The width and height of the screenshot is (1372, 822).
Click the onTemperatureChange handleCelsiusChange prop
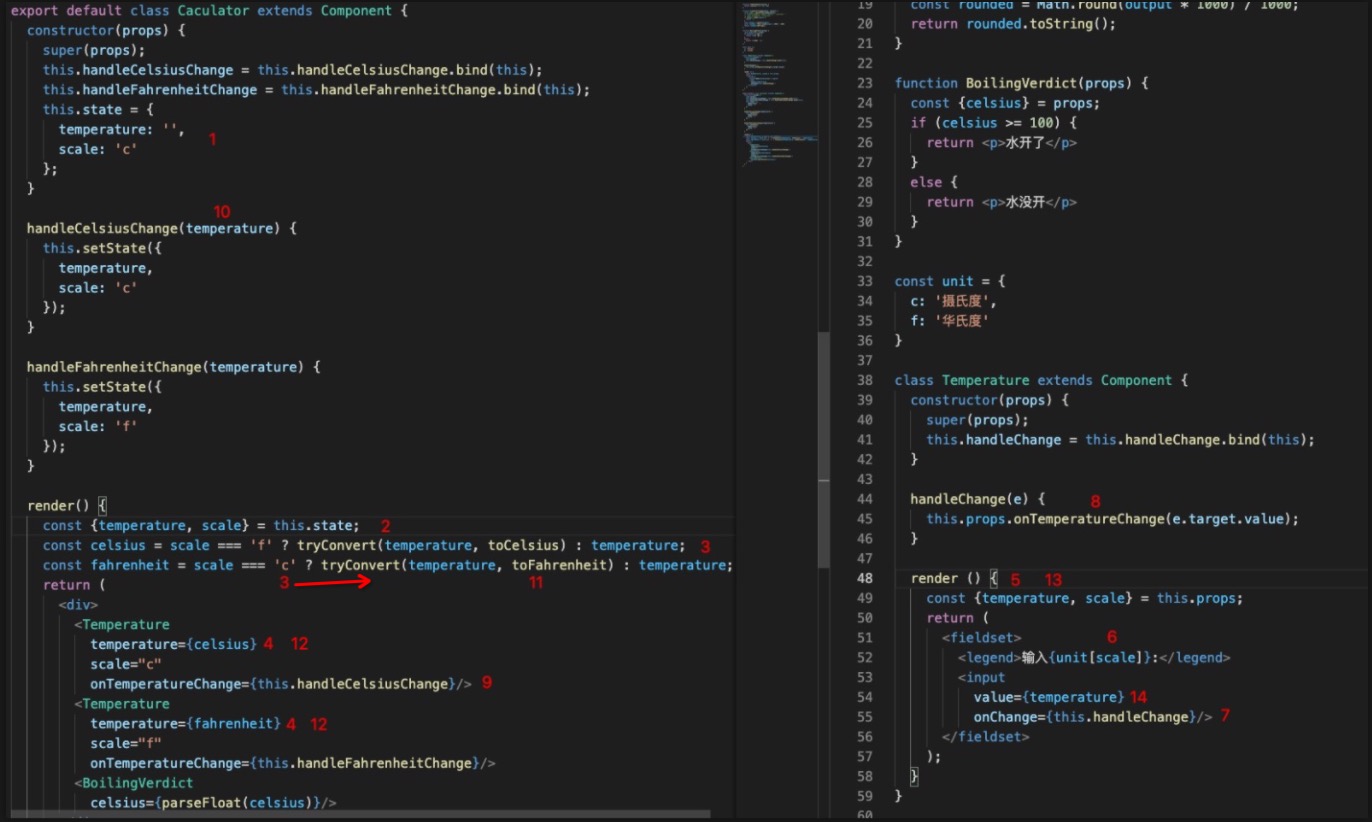point(280,684)
